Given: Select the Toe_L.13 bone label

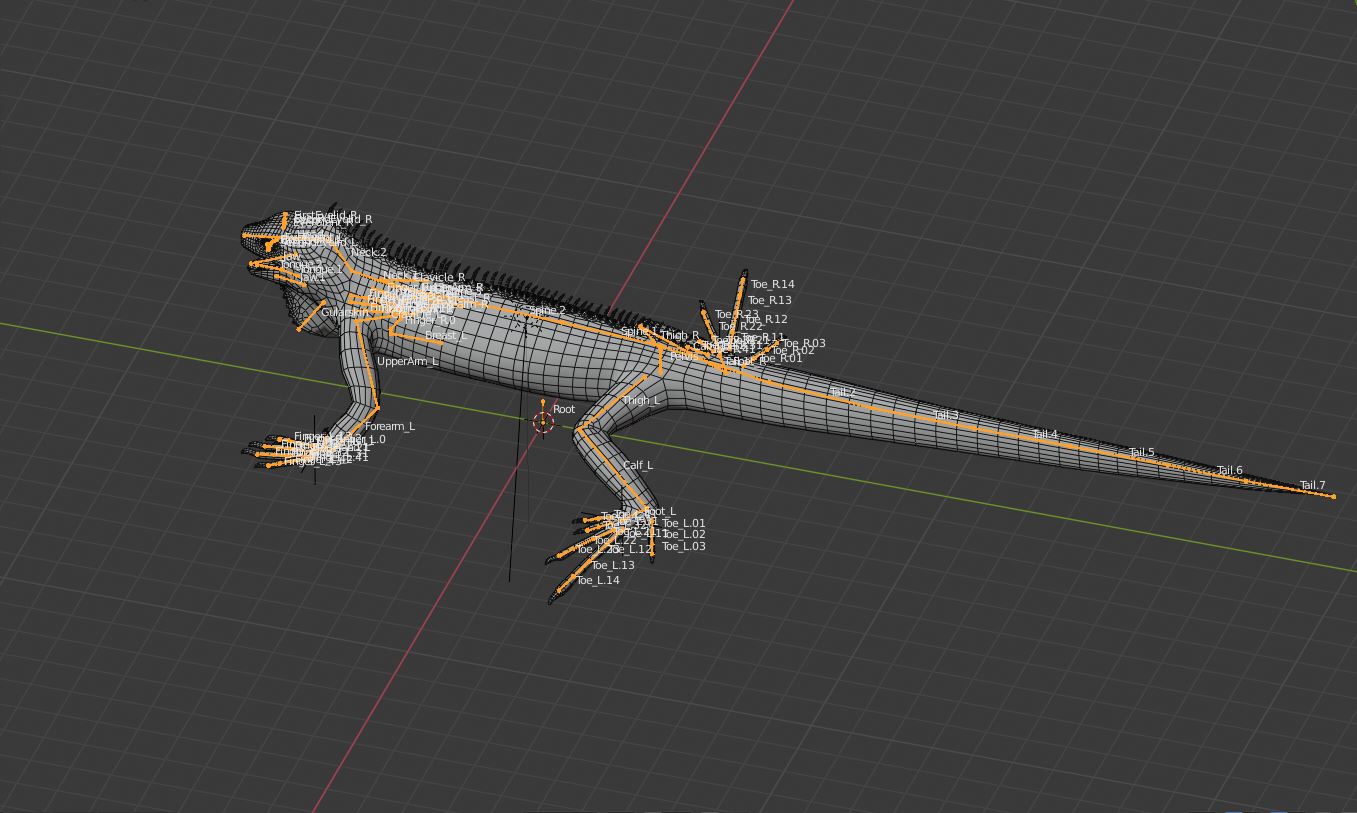Looking at the screenshot, I should point(613,565).
